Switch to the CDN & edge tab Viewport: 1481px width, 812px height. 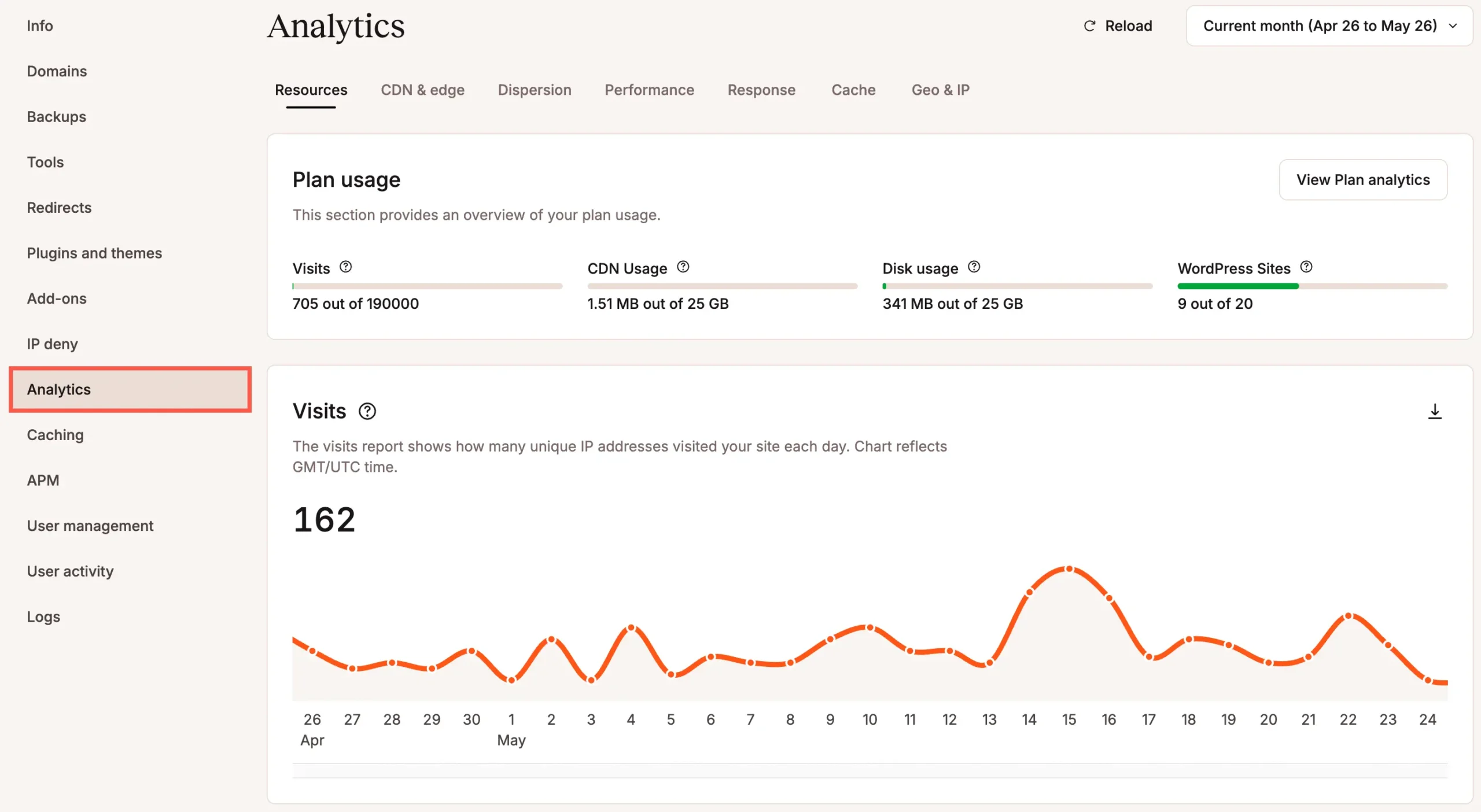422,90
